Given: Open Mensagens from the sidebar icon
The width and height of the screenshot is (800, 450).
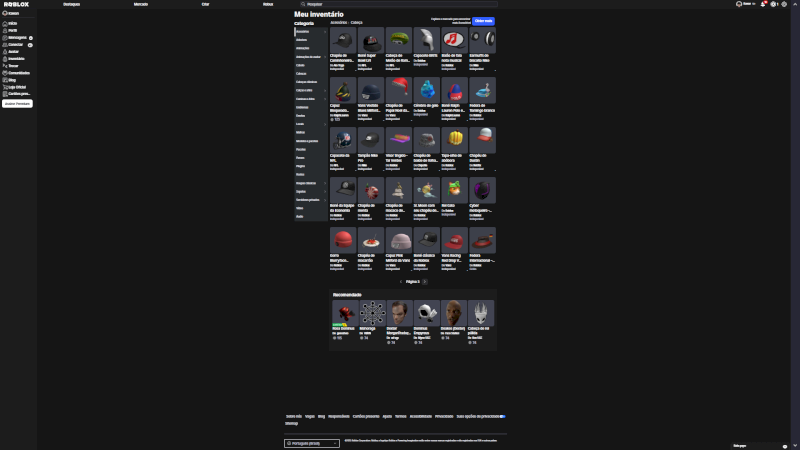Looking at the screenshot, I should [x=5, y=38].
